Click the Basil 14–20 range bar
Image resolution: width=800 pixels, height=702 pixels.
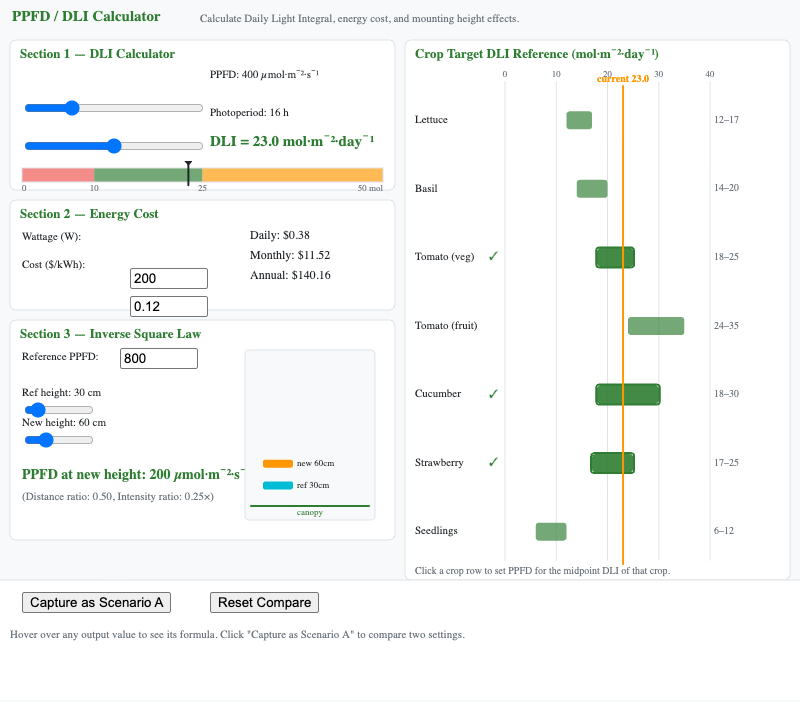592,189
